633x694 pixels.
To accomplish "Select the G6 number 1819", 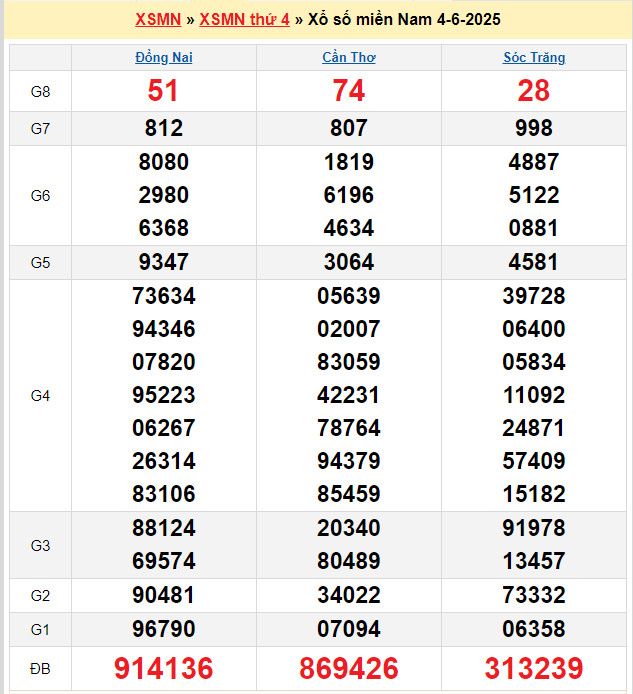I will coord(349,162).
